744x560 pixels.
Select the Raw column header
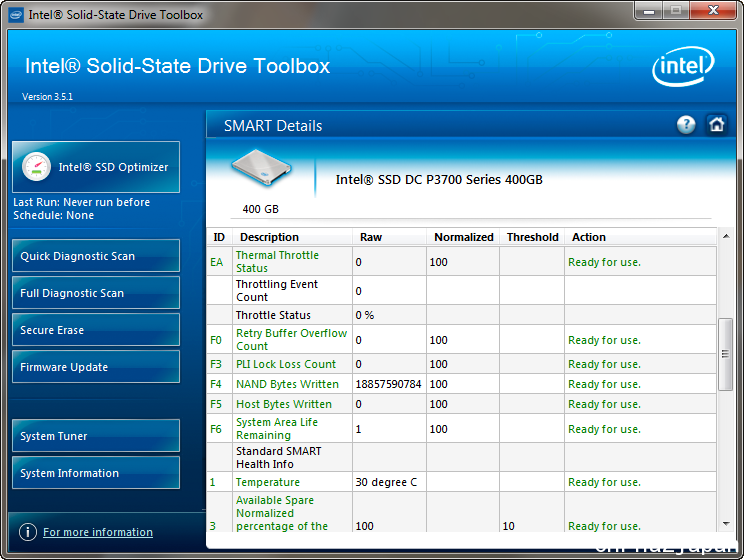[x=389, y=237]
